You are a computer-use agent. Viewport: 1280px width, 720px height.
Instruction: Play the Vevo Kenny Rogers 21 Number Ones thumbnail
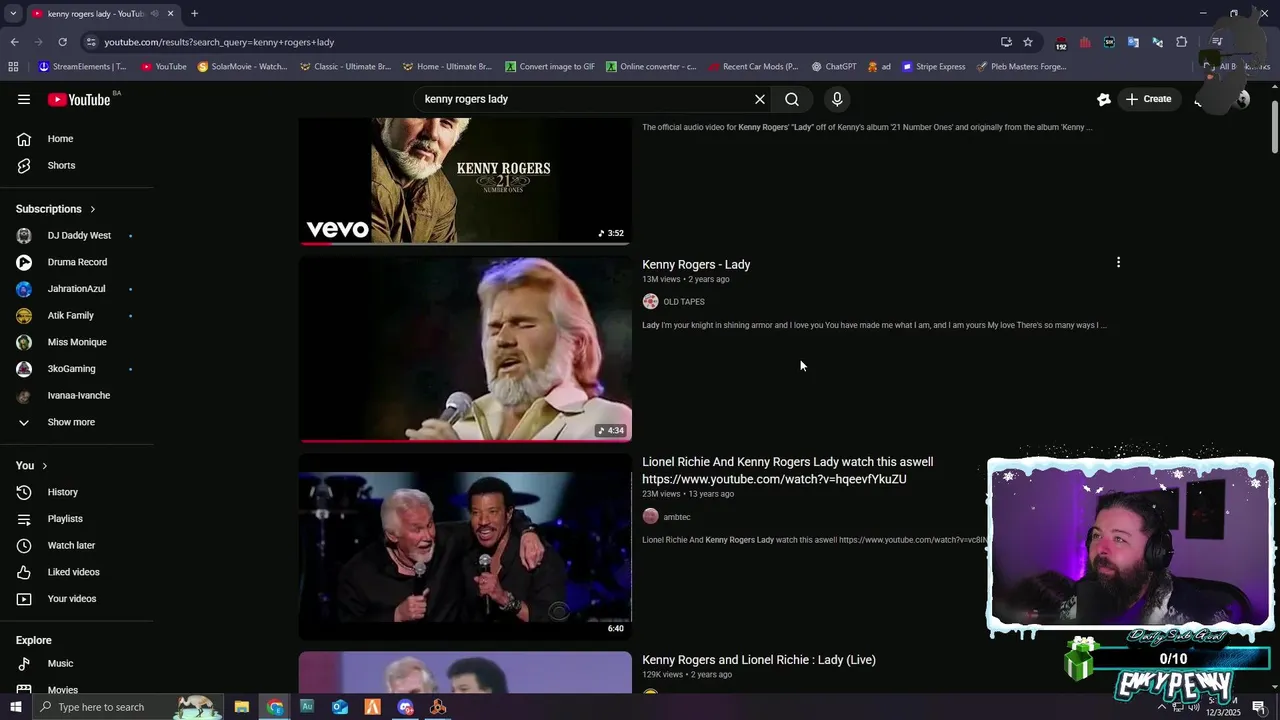465,181
